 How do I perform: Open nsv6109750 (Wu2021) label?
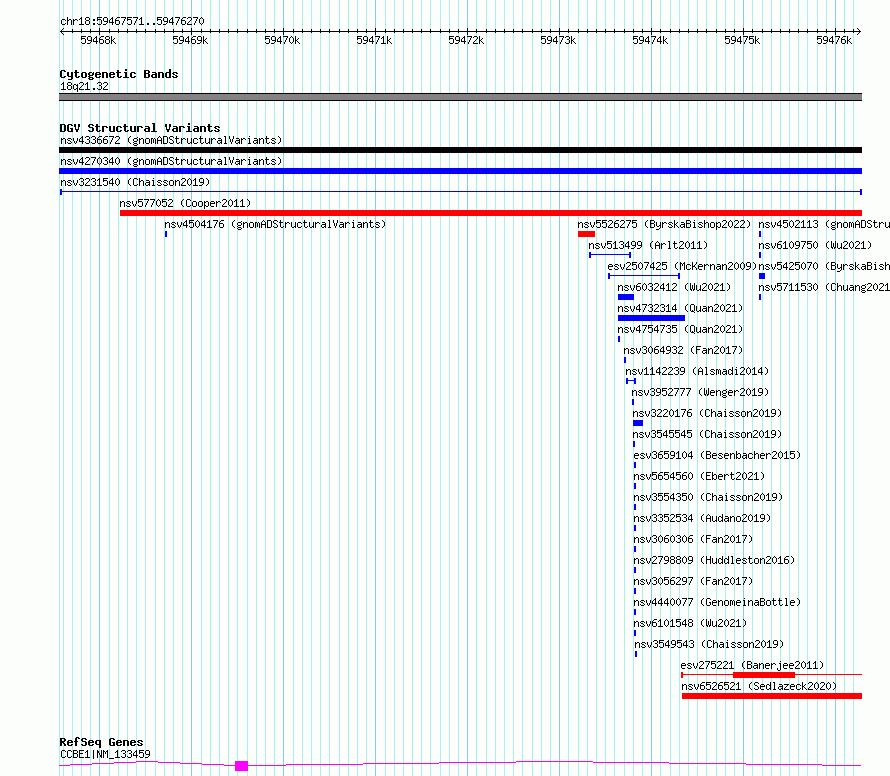815,245
